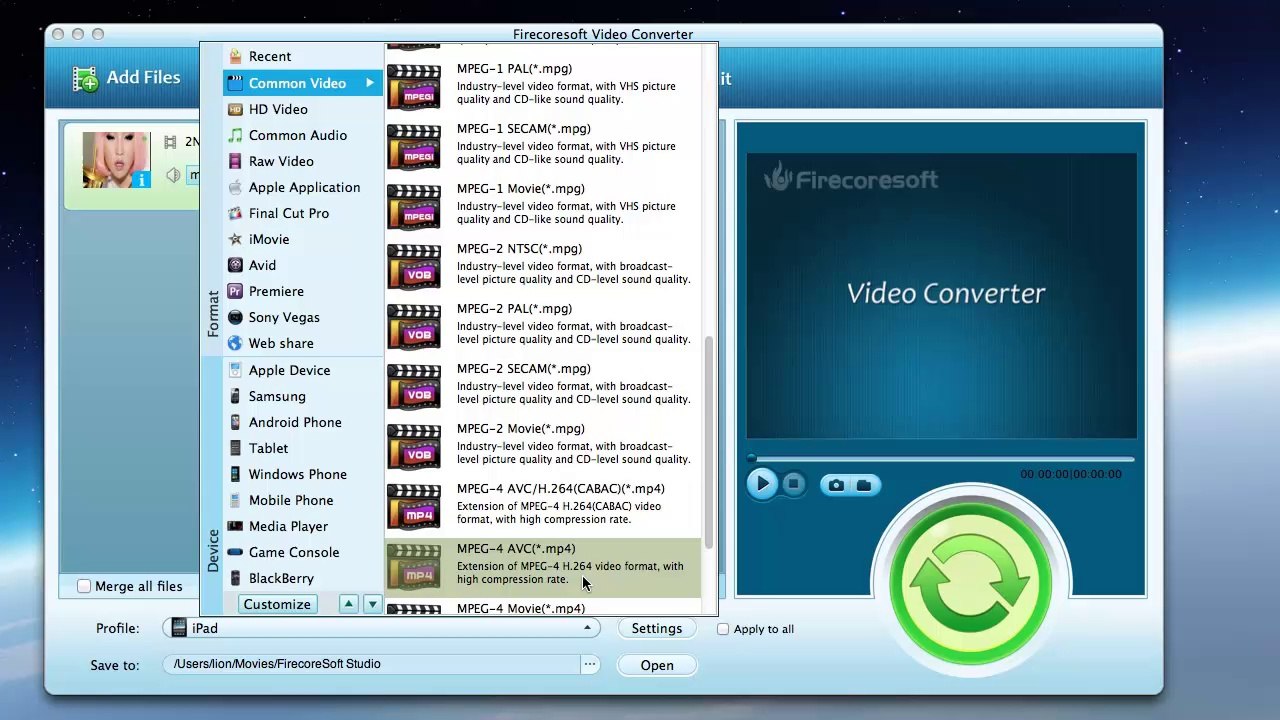
Task: Select the Common Video category
Action: [x=302, y=83]
